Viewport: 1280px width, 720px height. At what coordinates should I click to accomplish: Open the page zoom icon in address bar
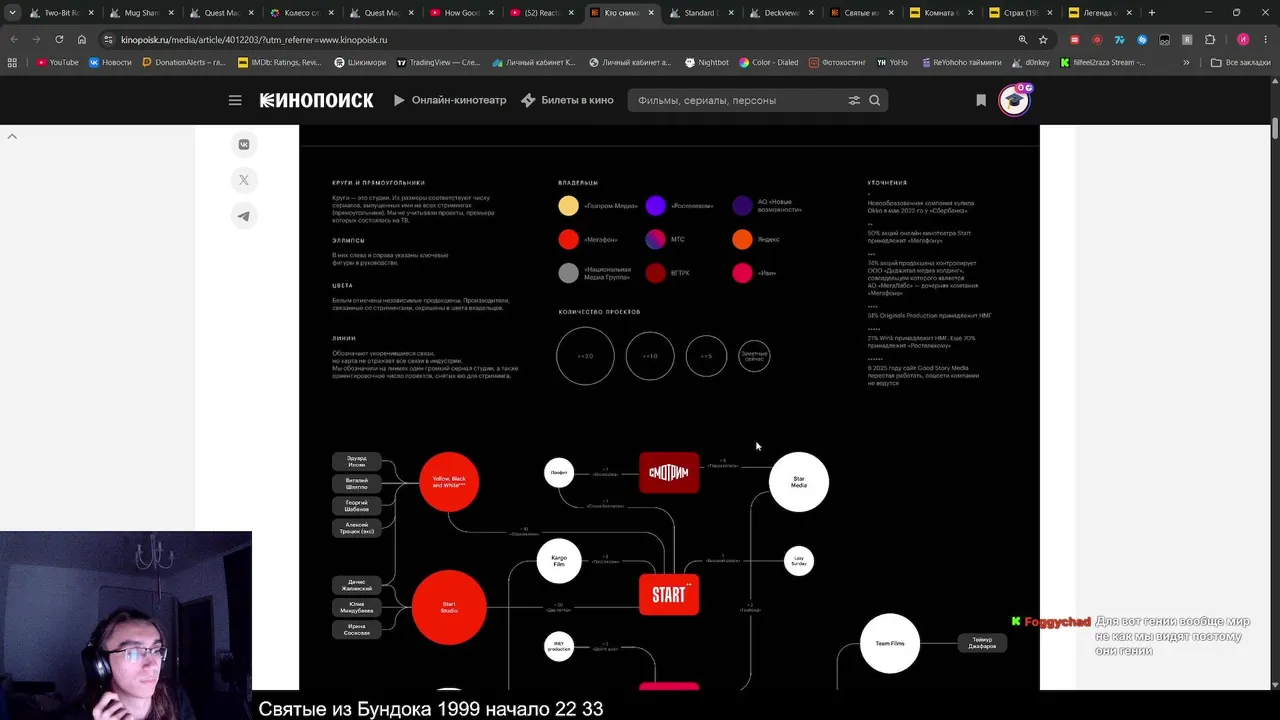(1022, 39)
